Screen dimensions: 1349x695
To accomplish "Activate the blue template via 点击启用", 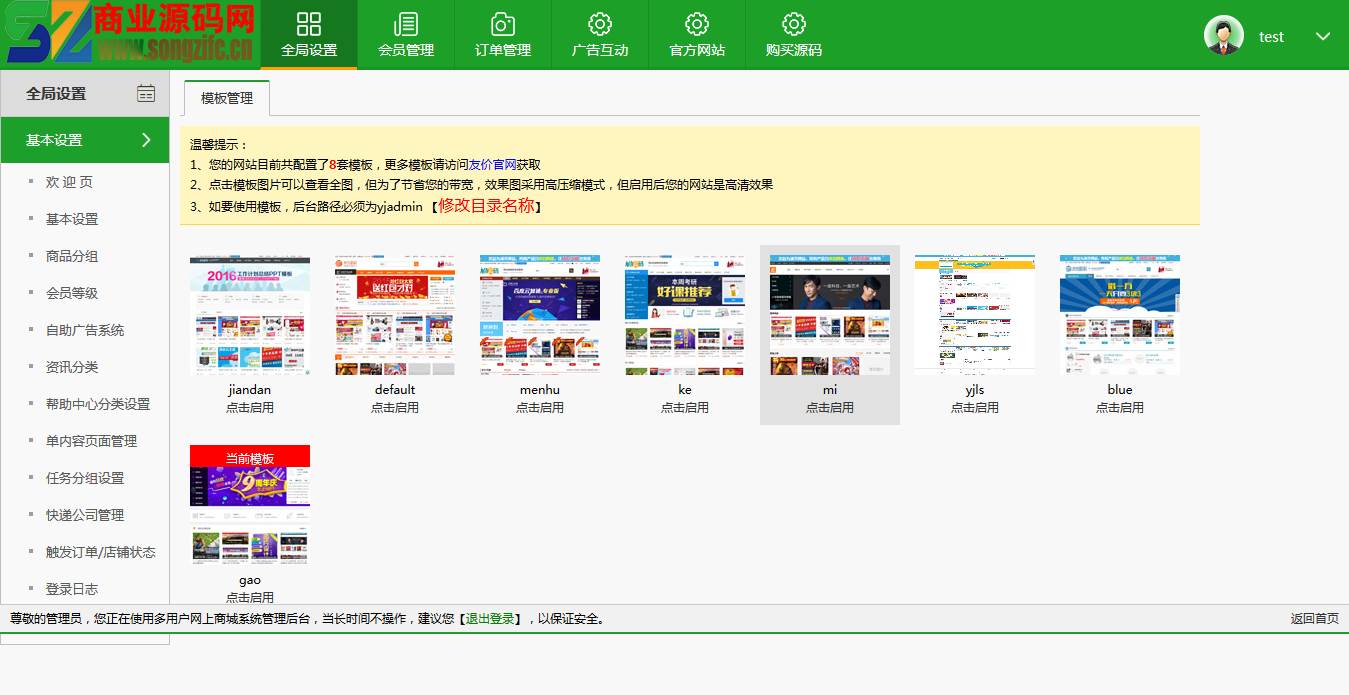I will (1119, 407).
